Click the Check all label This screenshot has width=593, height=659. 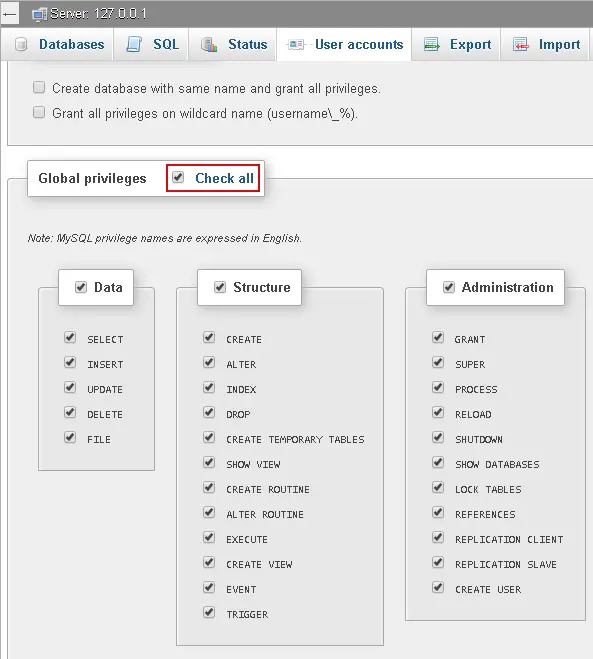pyautogui.click(x=224, y=178)
